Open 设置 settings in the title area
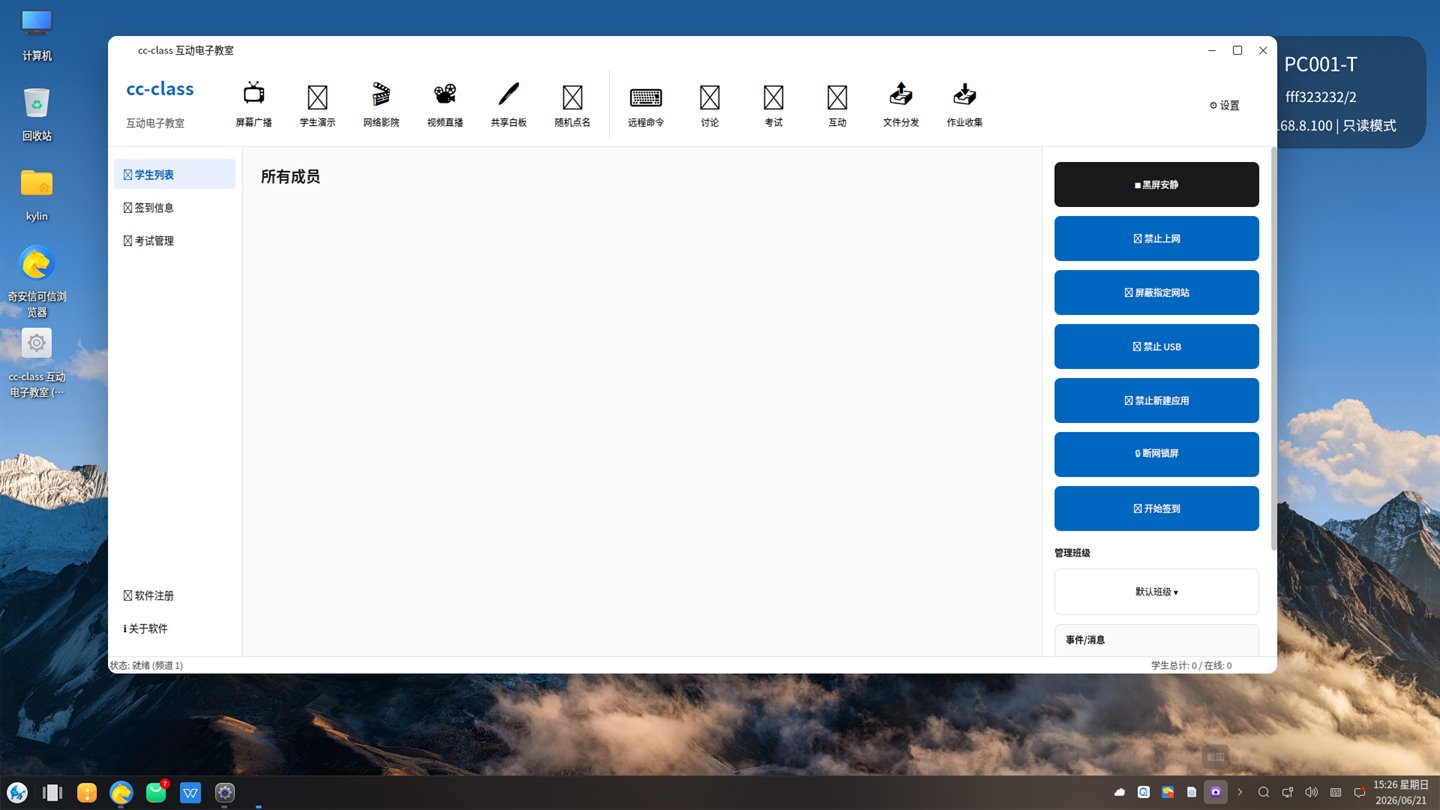The width and height of the screenshot is (1440, 810). point(1224,105)
